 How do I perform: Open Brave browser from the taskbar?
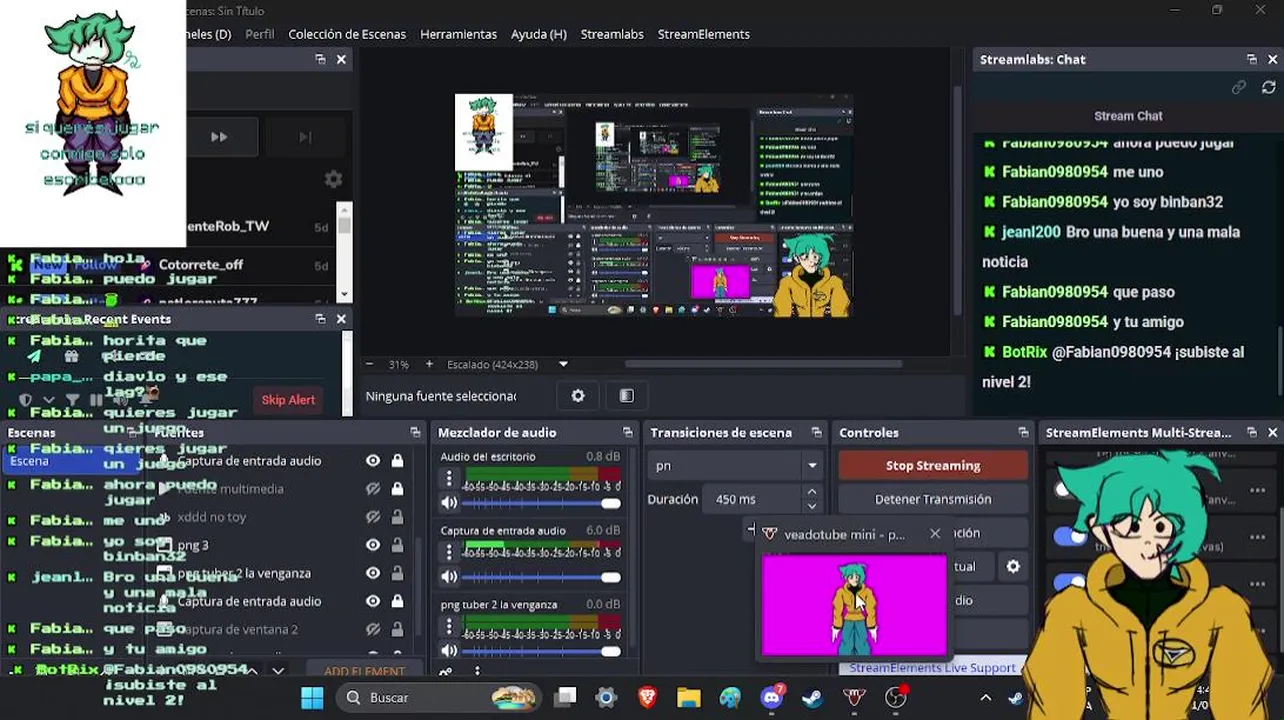(648, 697)
